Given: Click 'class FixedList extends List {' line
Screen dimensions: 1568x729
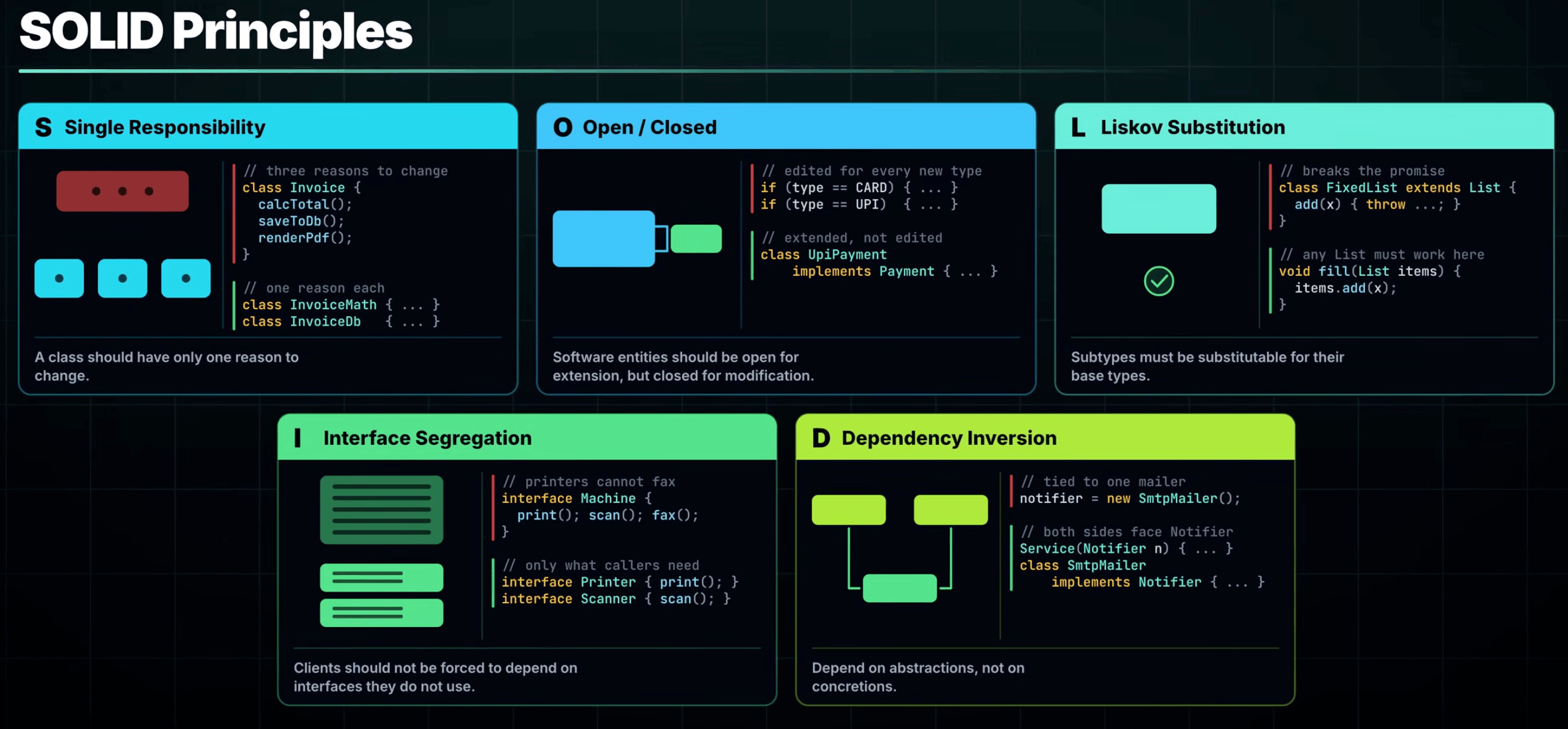Looking at the screenshot, I should 1397,188.
